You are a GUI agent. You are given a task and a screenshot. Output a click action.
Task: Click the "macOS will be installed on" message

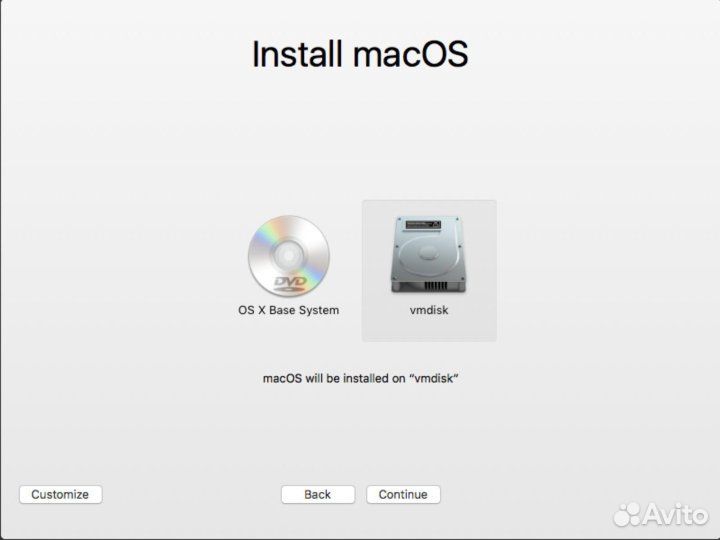334,378
